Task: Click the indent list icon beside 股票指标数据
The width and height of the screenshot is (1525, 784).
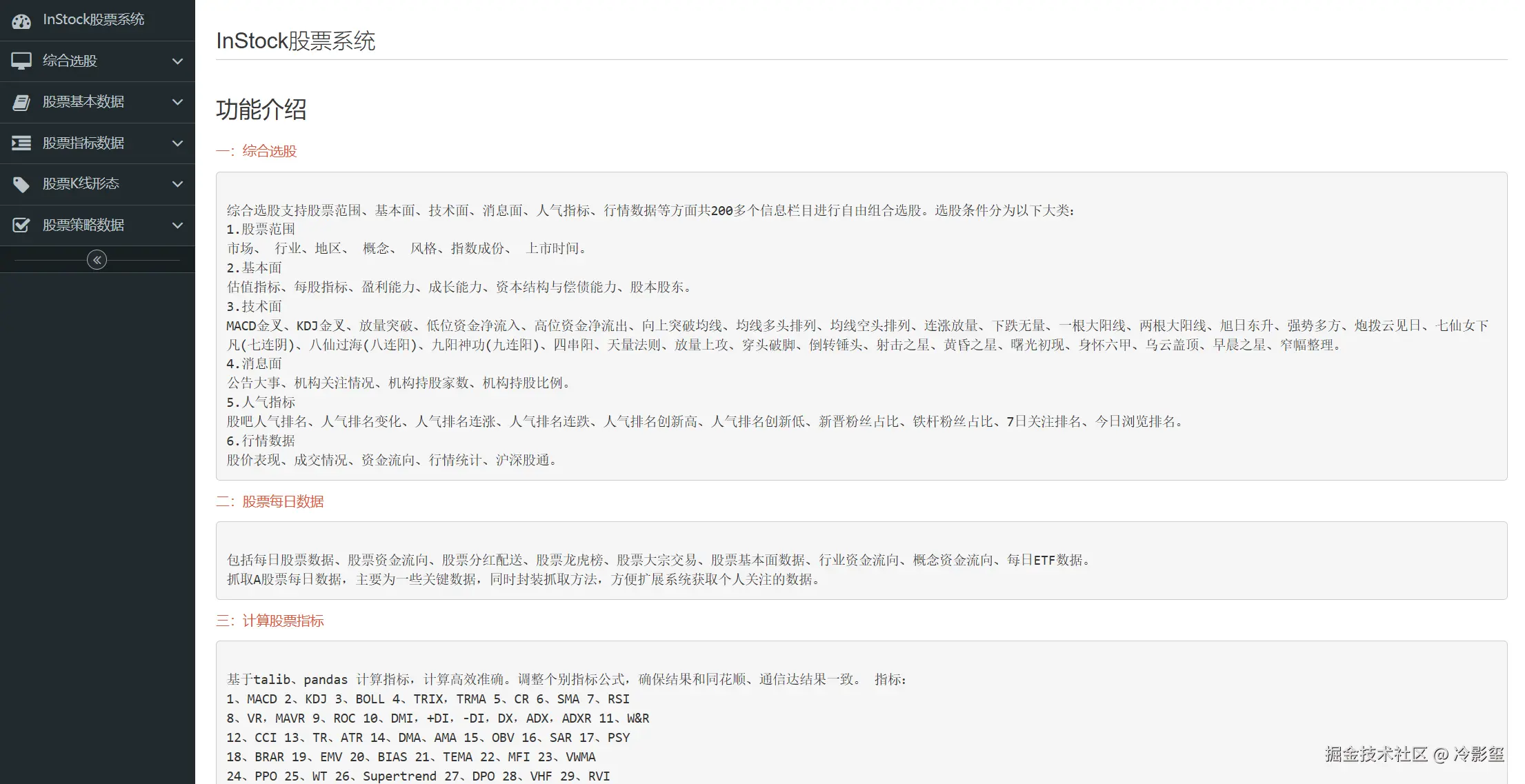Action: pyautogui.click(x=21, y=143)
